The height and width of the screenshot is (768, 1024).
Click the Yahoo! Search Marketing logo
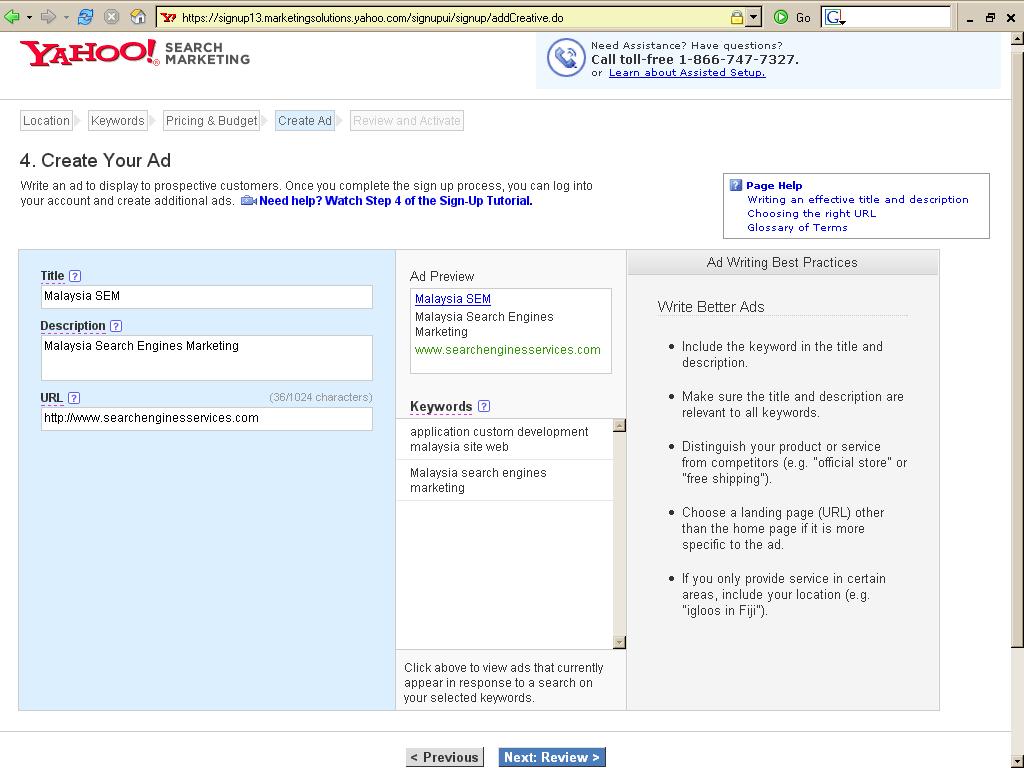click(x=135, y=53)
